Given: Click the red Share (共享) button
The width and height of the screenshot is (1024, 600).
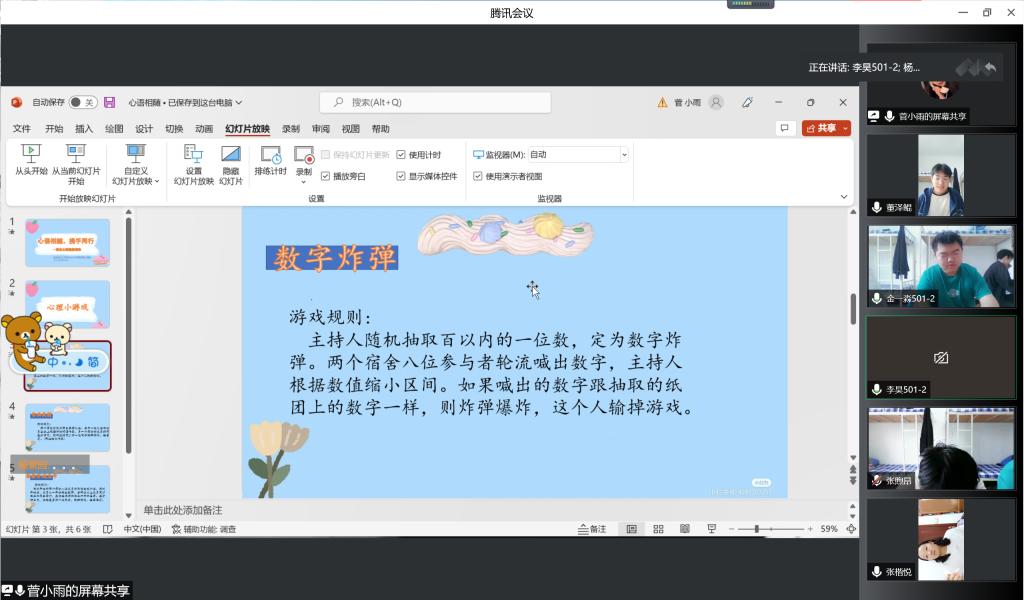Looking at the screenshot, I should tap(826, 128).
